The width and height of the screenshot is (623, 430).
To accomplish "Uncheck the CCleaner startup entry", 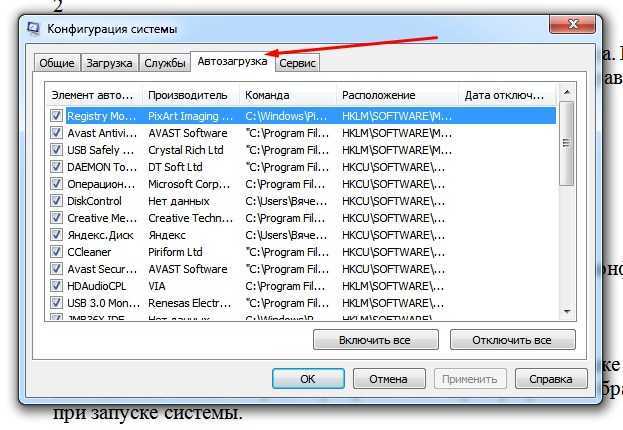I will click(56, 252).
